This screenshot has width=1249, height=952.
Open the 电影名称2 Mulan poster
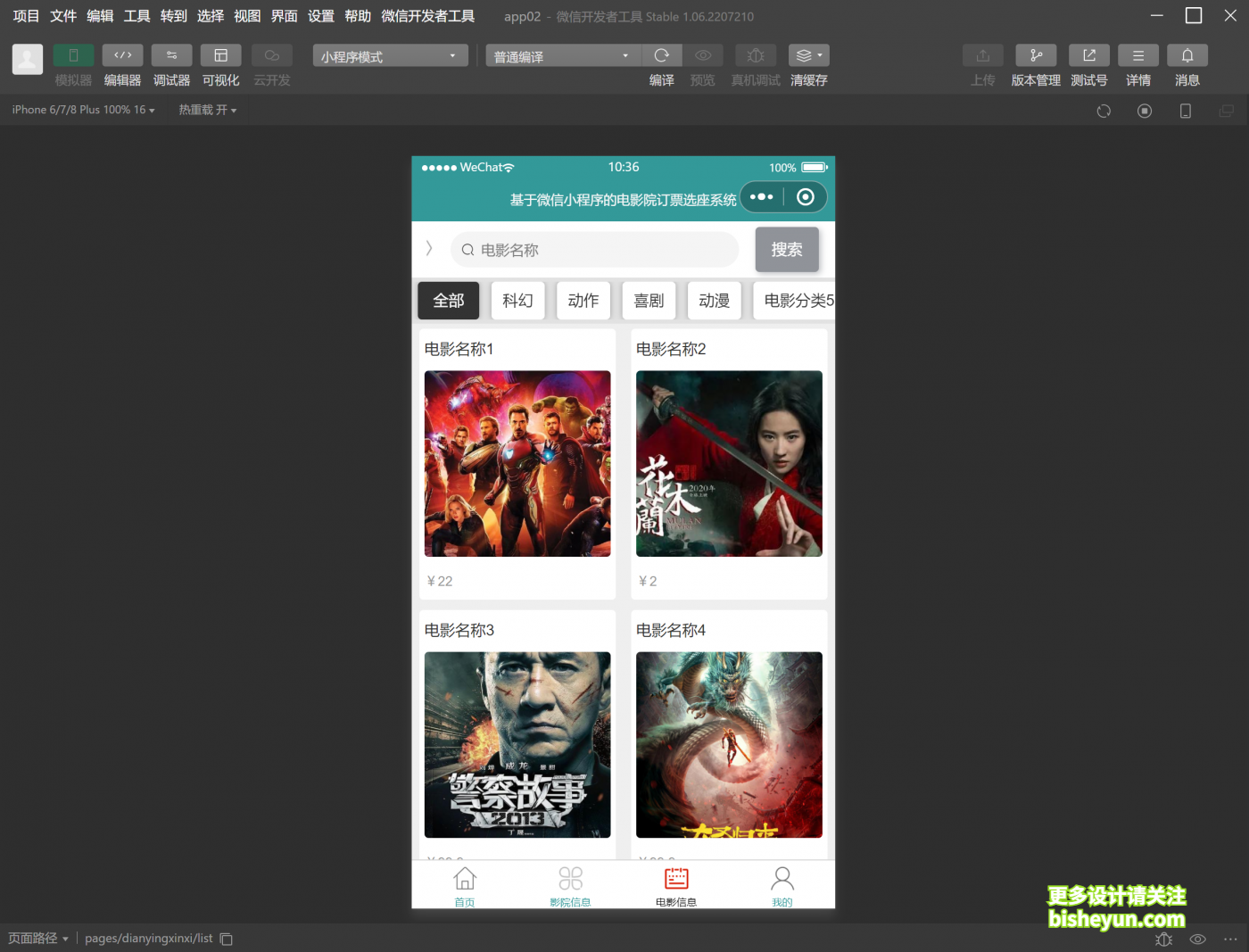[729, 464]
